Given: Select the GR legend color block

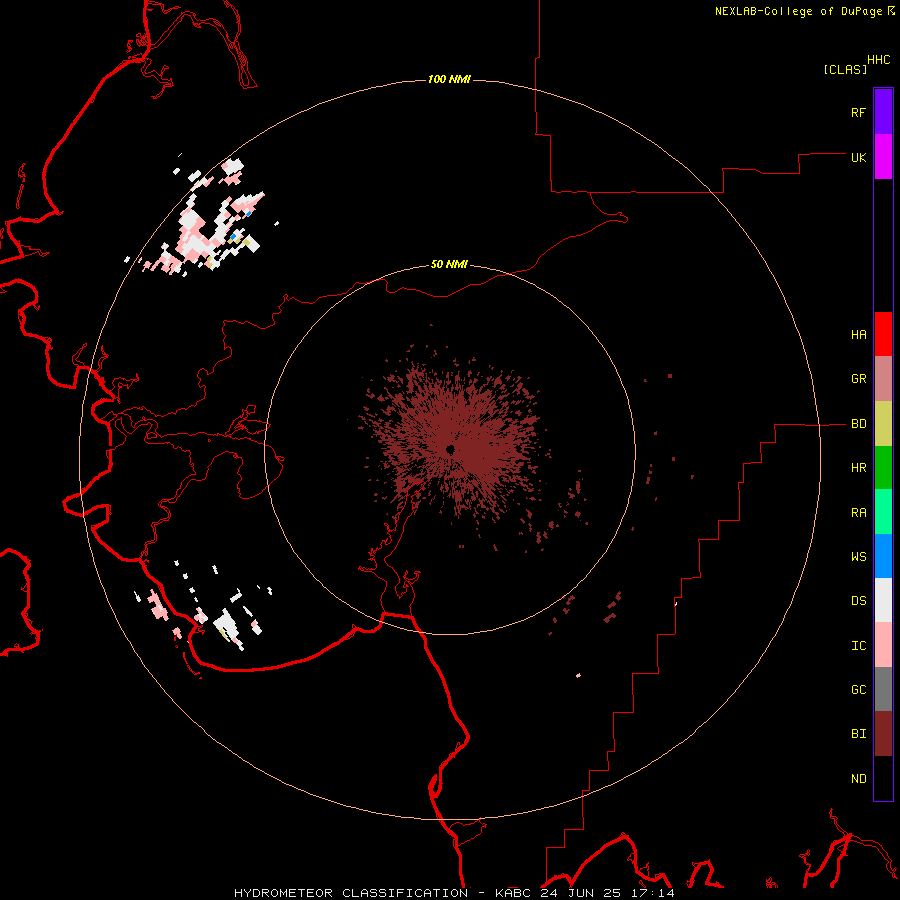Looking at the screenshot, I should tap(883, 379).
